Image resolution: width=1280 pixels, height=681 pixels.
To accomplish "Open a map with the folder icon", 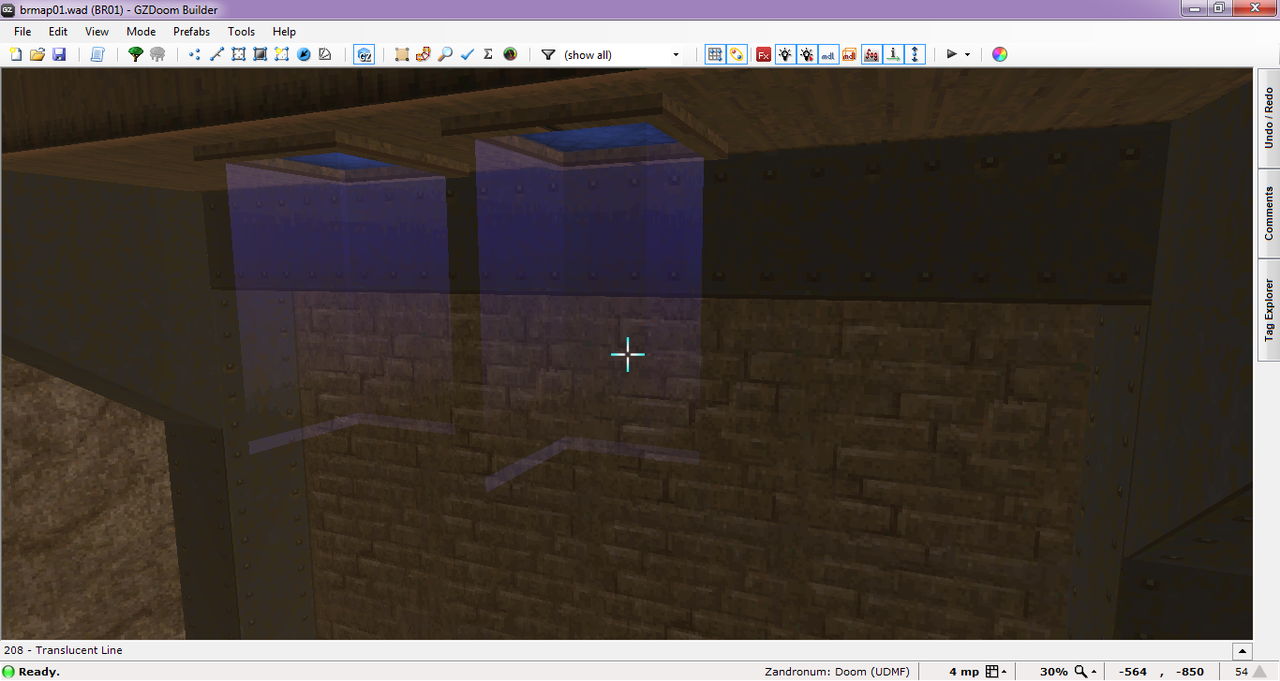I will click(37, 54).
